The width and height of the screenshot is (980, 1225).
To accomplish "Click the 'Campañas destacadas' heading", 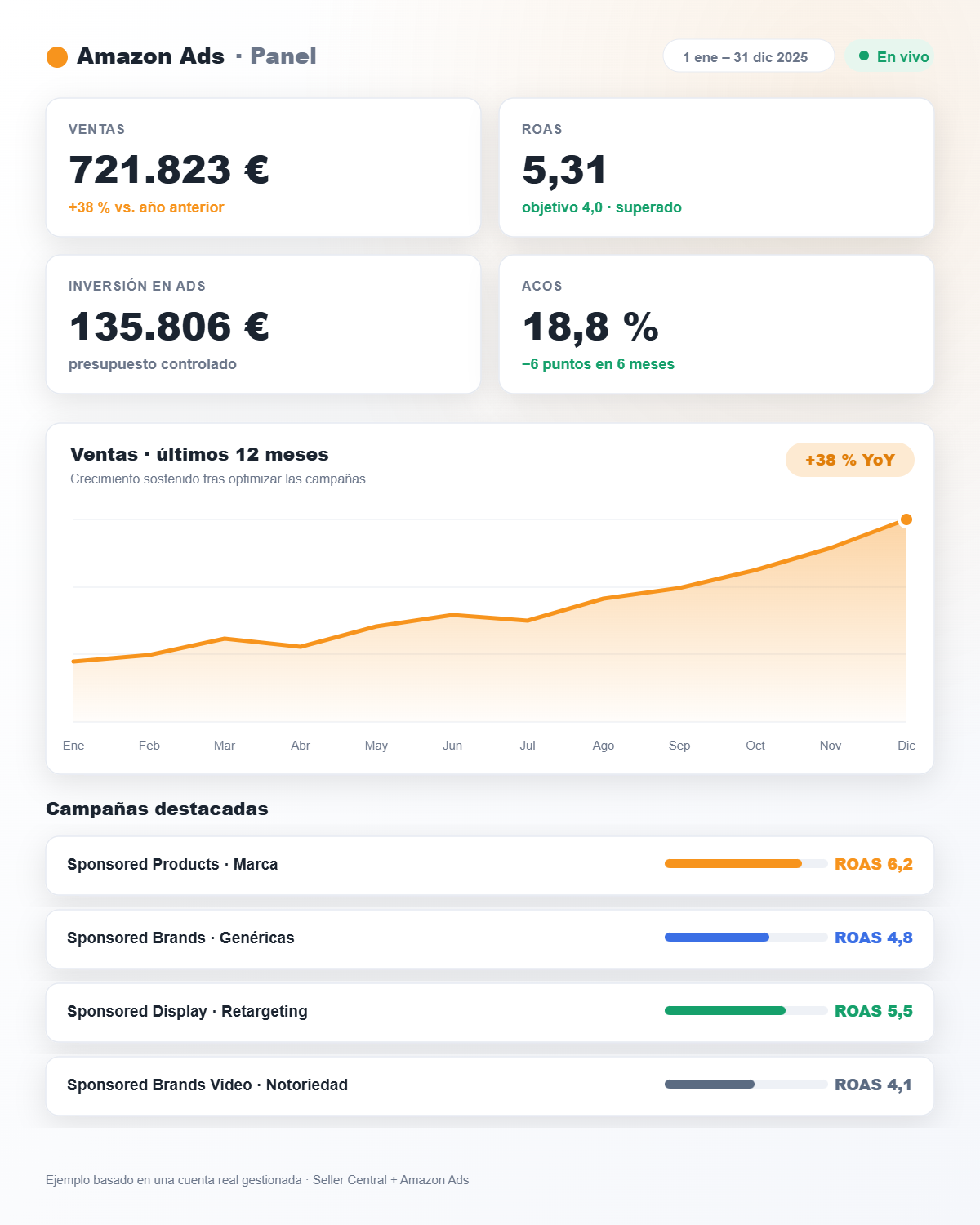I will coord(157,809).
